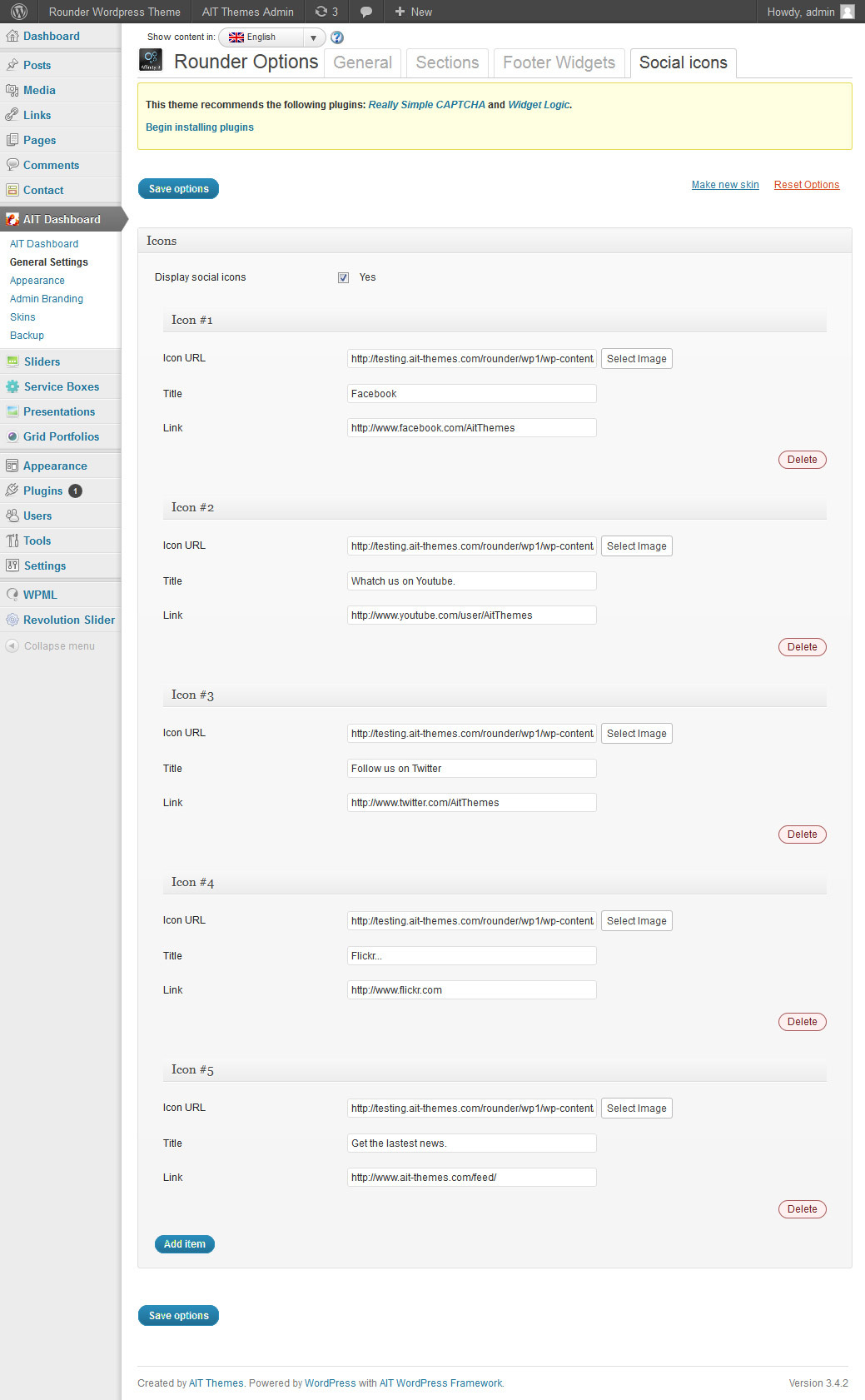Open Really Simple CAPTCHA plugin link
The width and height of the screenshot is (865, 1400).
click(427, 105)
